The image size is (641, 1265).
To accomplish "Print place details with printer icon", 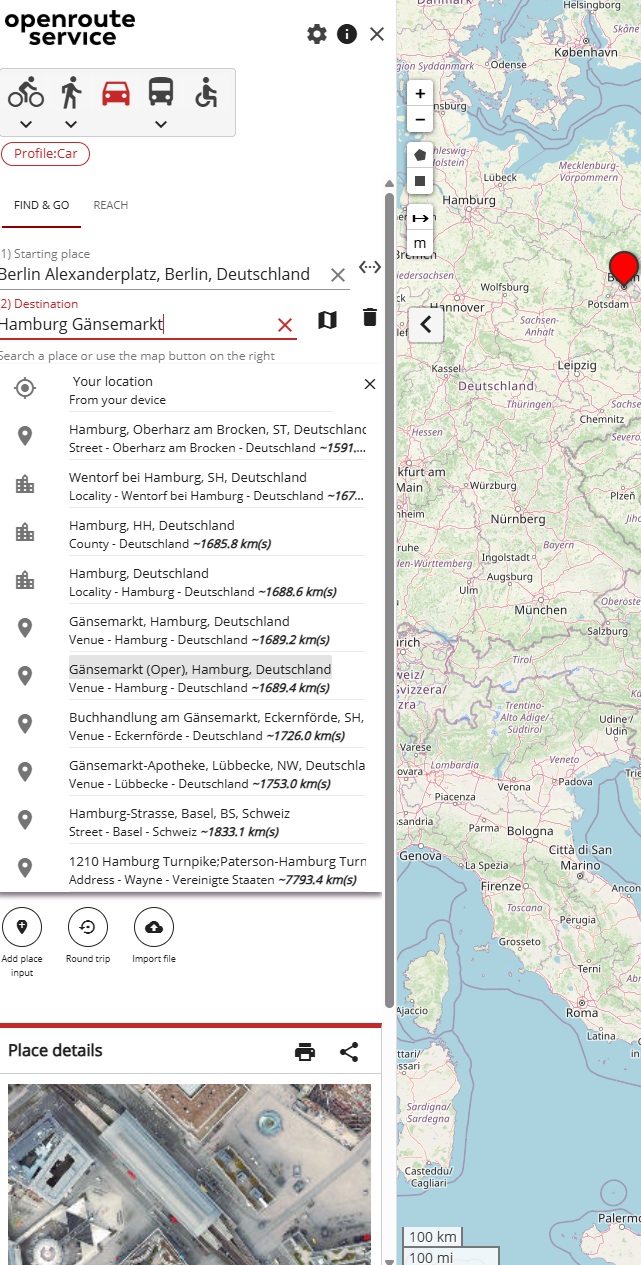I will [305, 1052].
